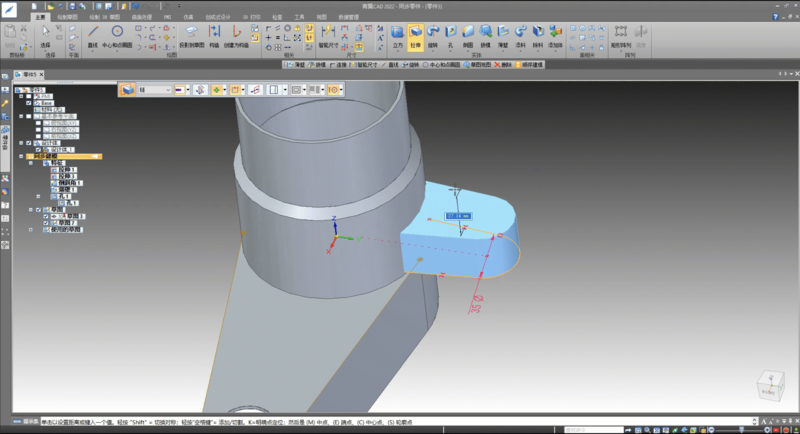Toggle the 设计体 parent checkbox
The image size is (800, 434).
[29, 143]
